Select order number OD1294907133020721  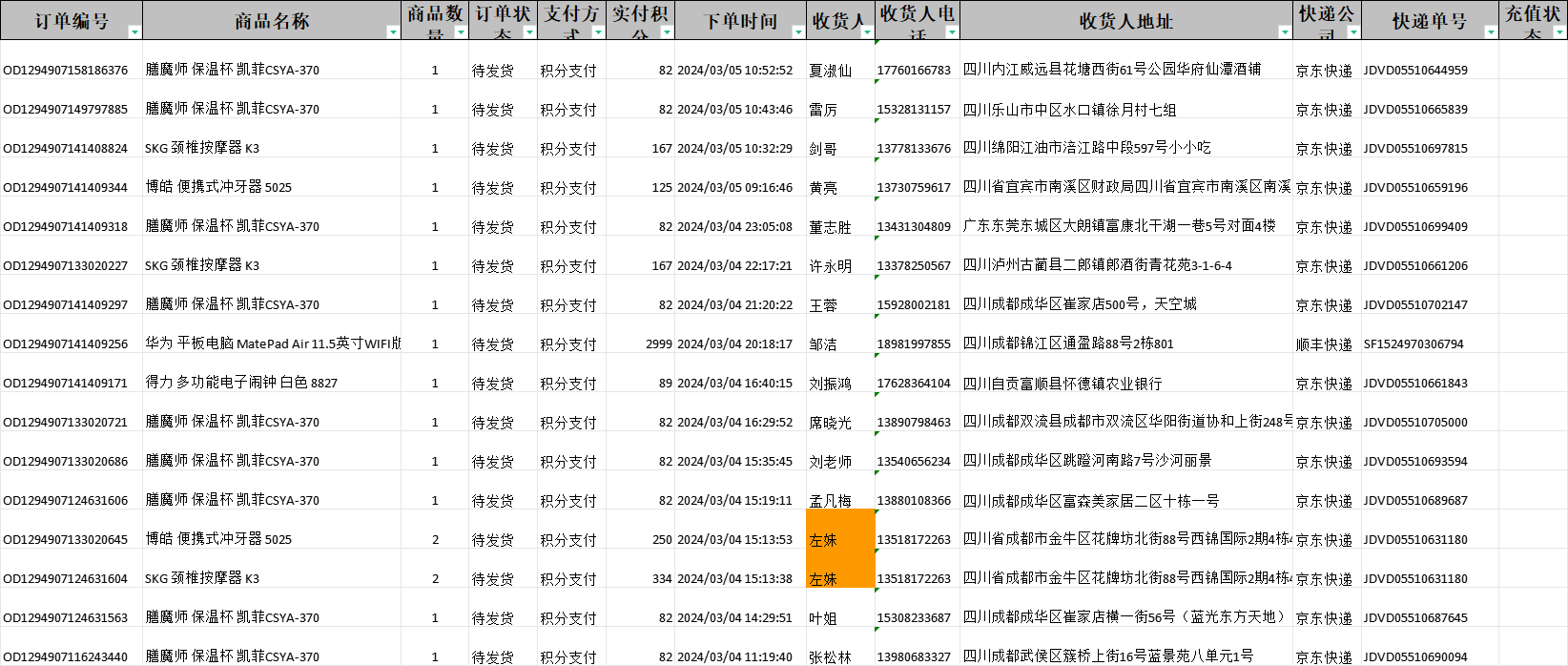click(x=65, y=423)
